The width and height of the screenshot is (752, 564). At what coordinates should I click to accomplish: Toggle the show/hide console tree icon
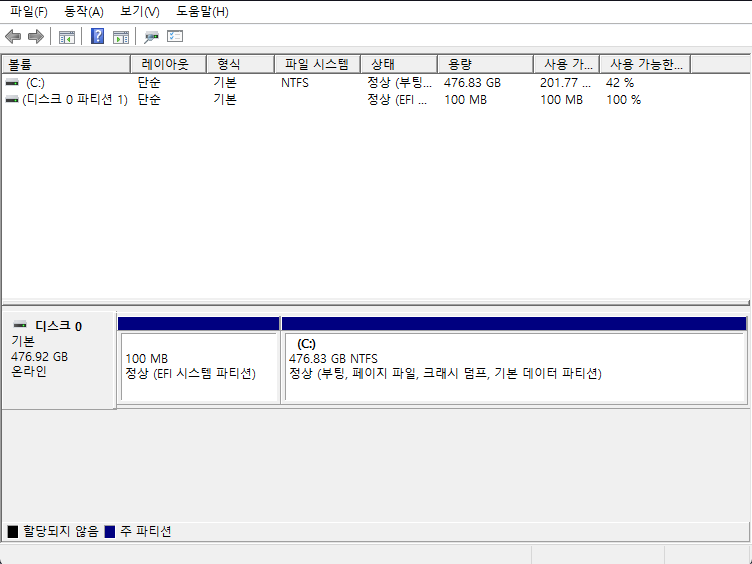pyautogui.click(x=67, y=37)
